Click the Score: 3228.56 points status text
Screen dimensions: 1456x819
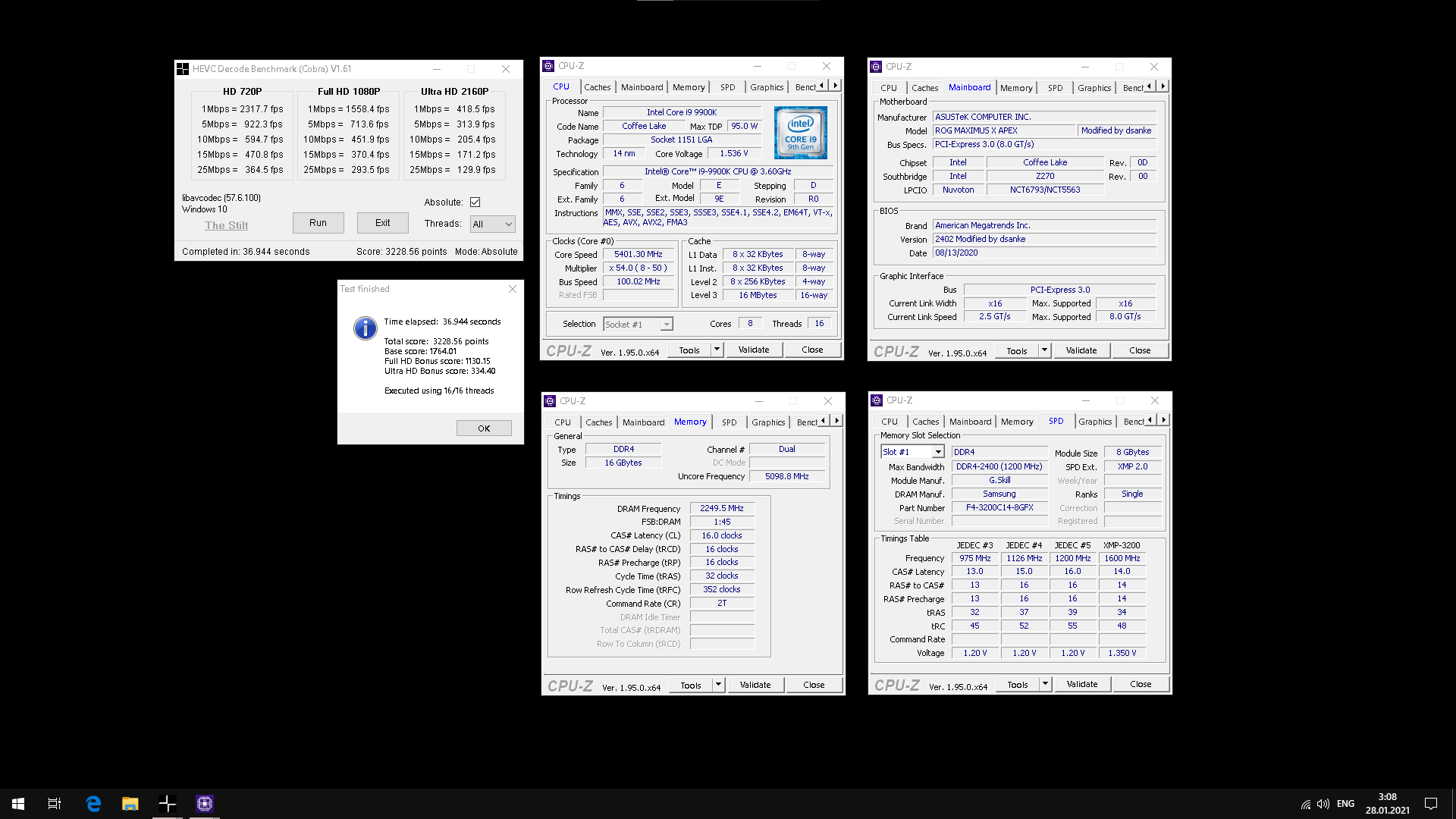point(402,252)
